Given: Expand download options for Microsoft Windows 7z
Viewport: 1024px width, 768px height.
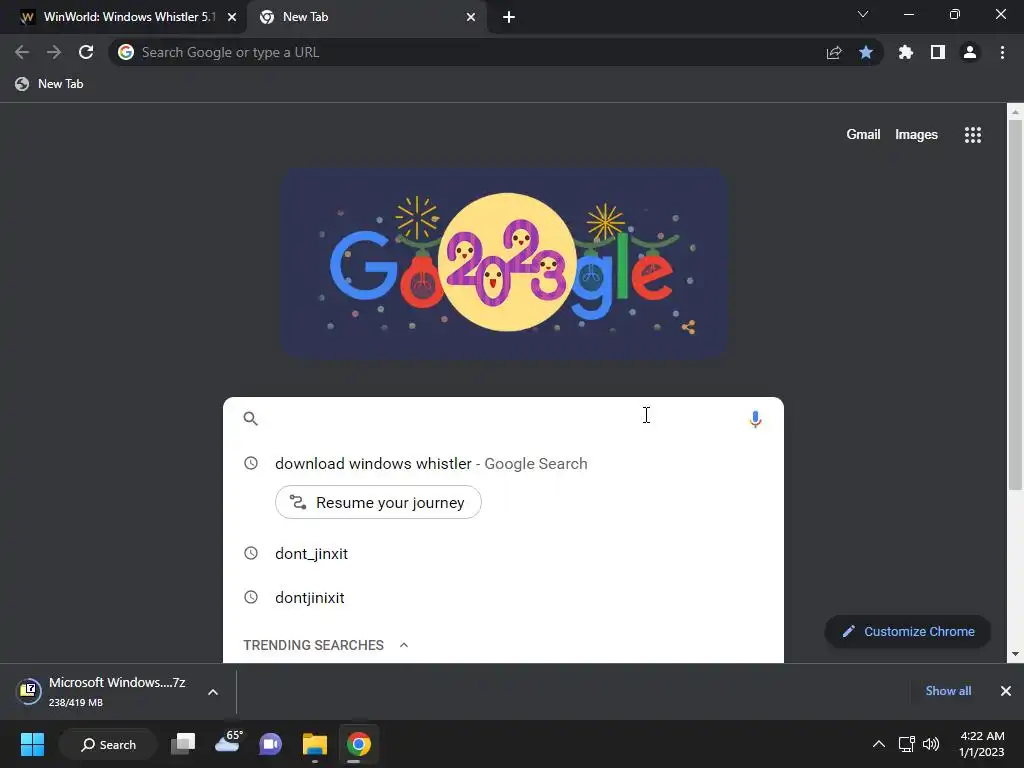Looking at the screenshot, I should click(213, 692).
